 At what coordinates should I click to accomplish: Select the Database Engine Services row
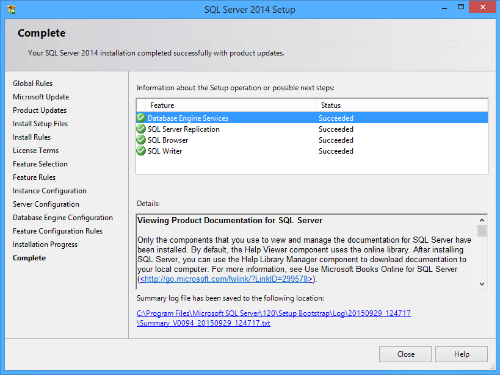tap(312, 118)
